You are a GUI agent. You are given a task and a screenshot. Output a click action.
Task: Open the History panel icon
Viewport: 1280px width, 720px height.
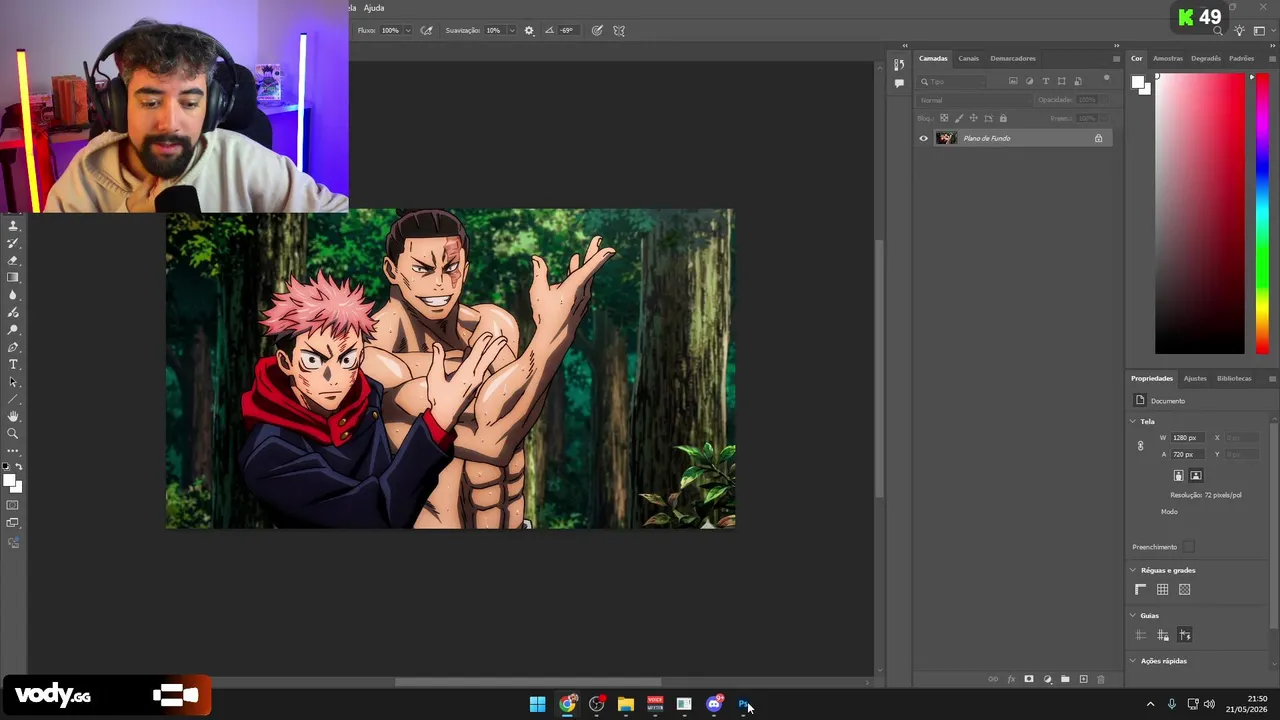[899, 65]
